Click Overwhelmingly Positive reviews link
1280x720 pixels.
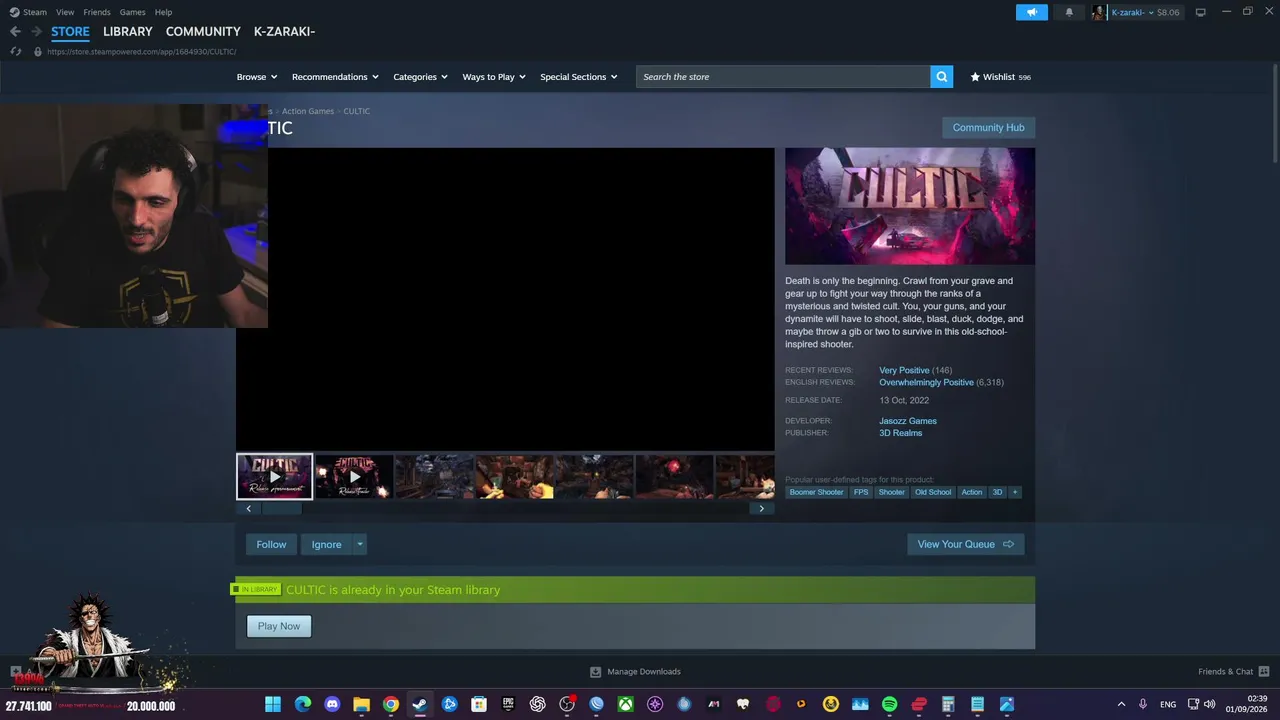[x=926, y=382]
